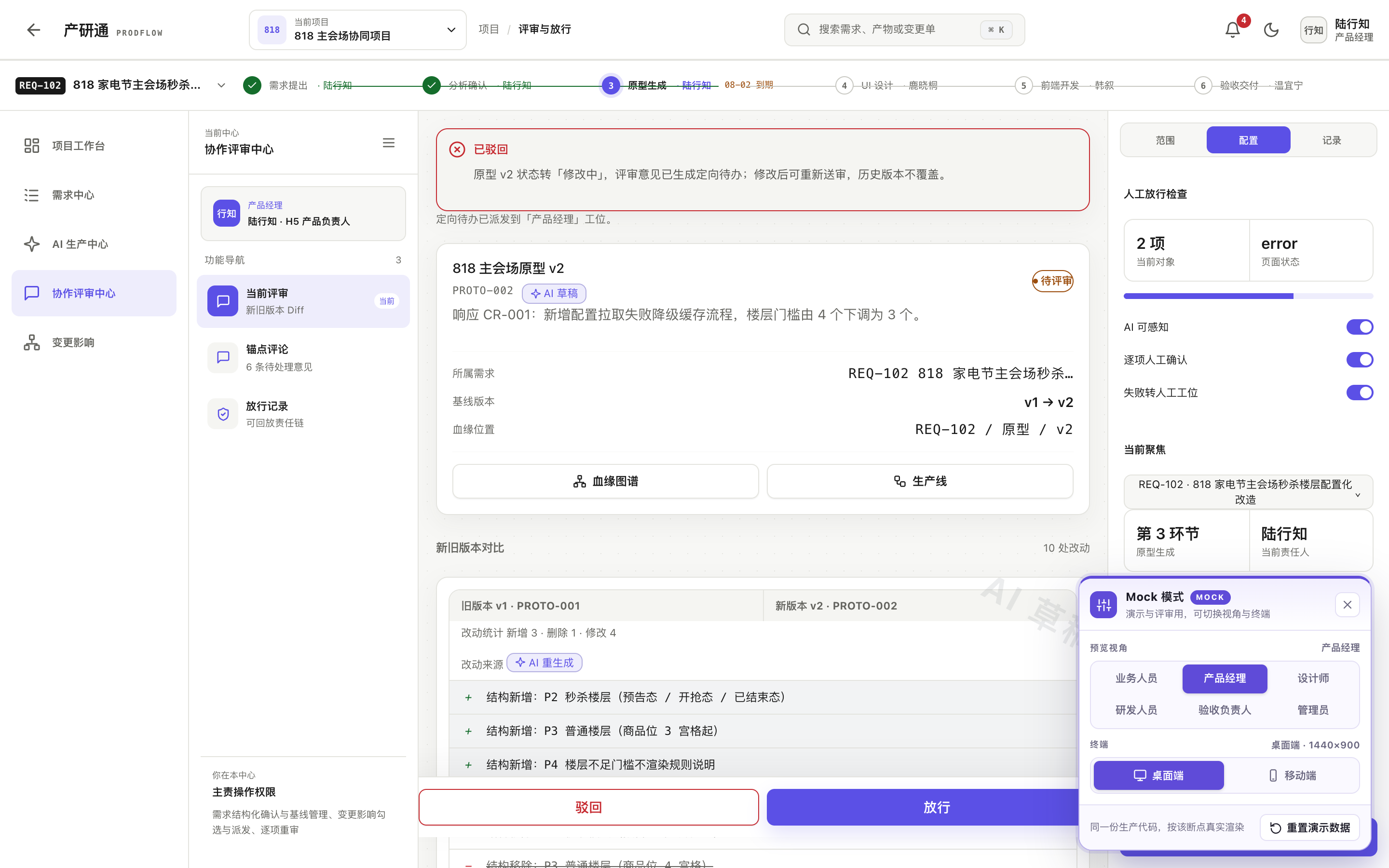Open 放行记录 navigation item
The image size is (1389, 868).
pyautogui.click(x=303, y=414)
